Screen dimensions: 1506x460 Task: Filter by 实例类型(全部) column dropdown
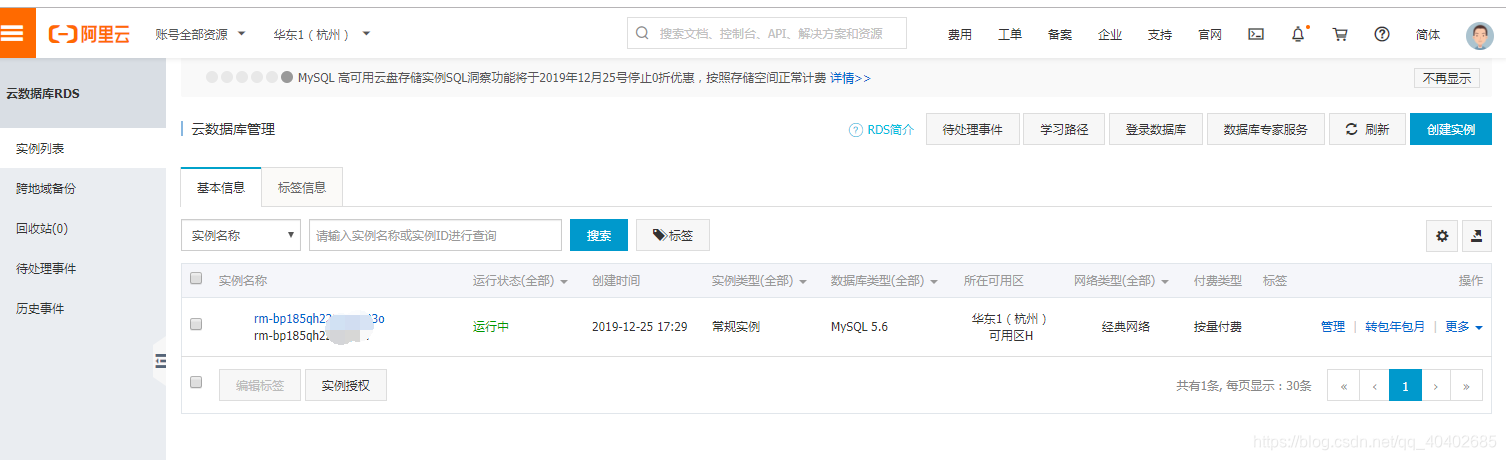(x=759, y=281)
